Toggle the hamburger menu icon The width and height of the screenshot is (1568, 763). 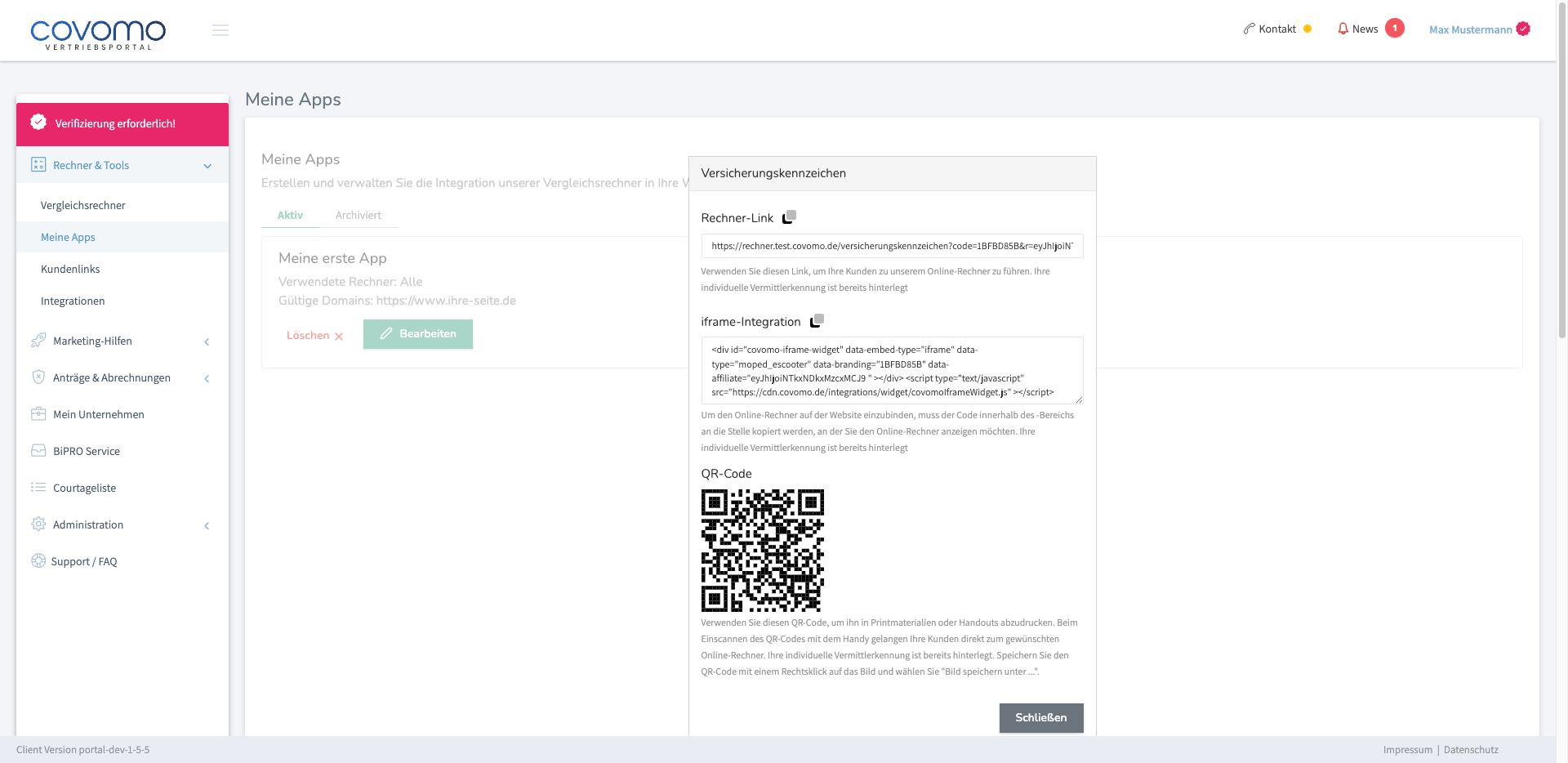tap(220, 30)
